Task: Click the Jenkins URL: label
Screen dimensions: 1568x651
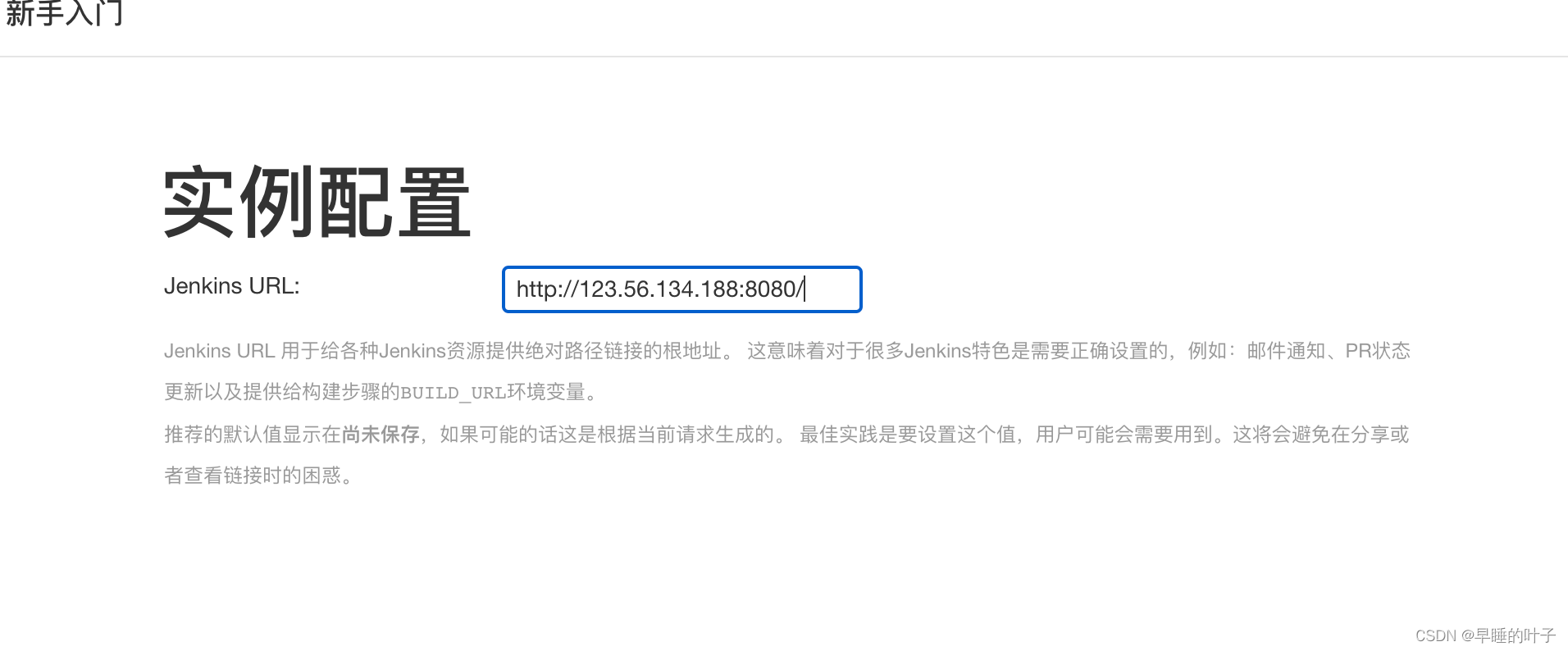Action: (232, 286)
